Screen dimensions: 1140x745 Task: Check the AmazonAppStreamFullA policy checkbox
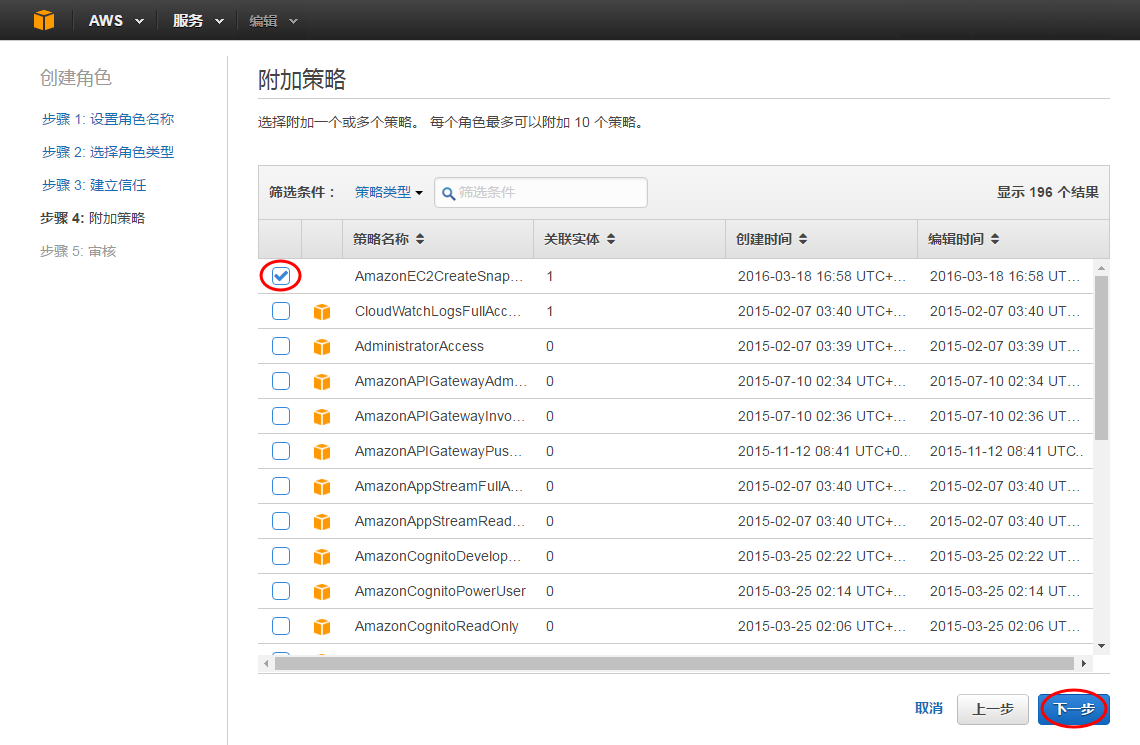[281, 486]
